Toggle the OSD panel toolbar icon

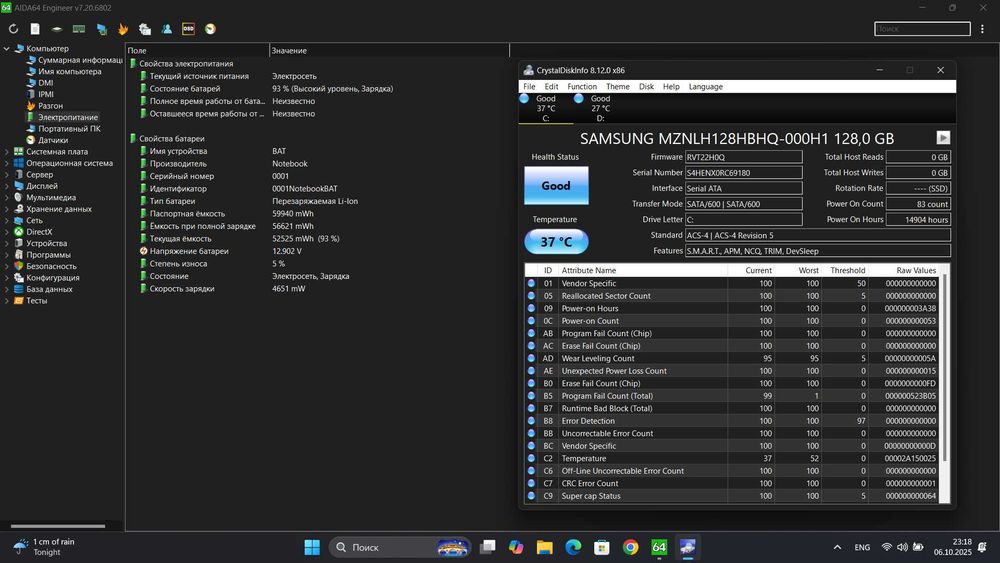pos(188,29)
